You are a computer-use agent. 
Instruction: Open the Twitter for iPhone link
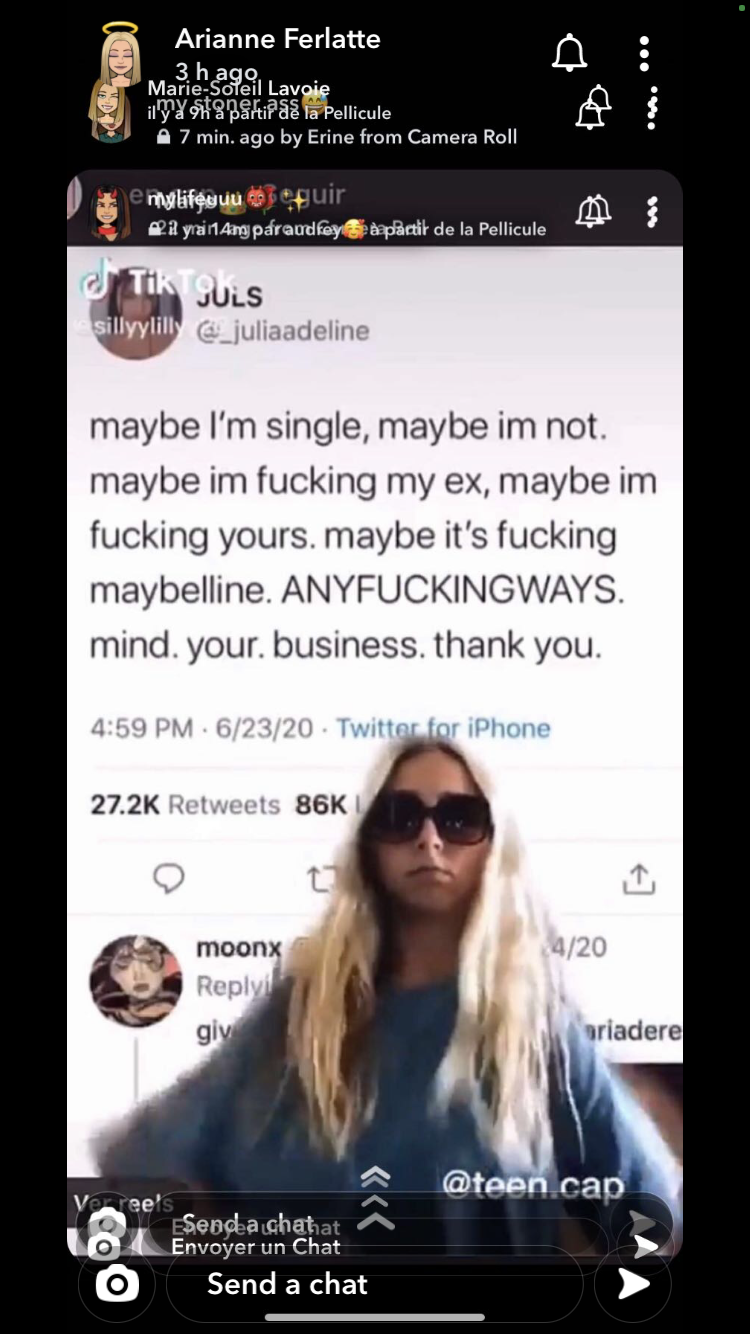pyautogui.click(x=443, y=727)
